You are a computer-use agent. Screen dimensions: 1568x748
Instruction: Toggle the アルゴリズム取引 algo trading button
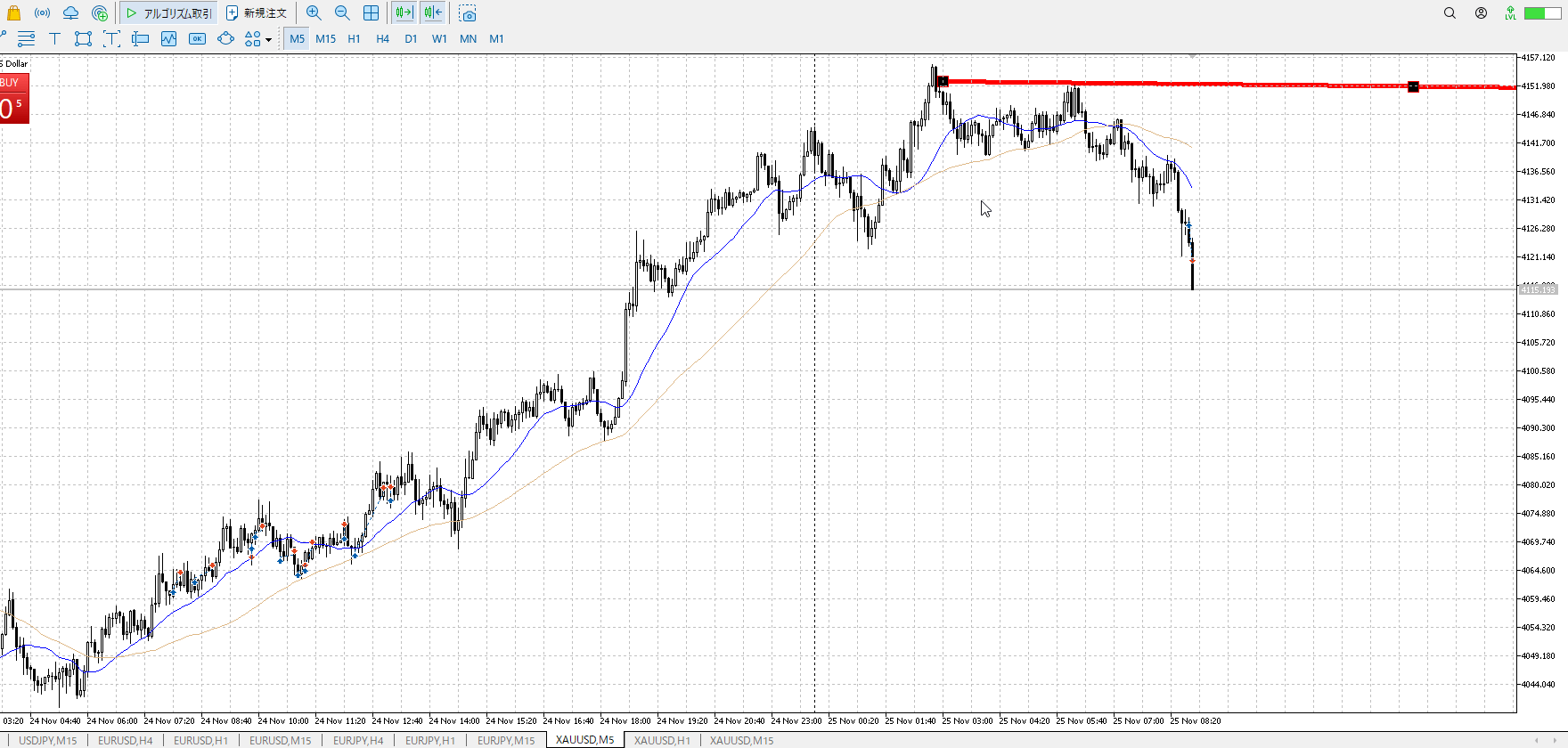(168, 12)
